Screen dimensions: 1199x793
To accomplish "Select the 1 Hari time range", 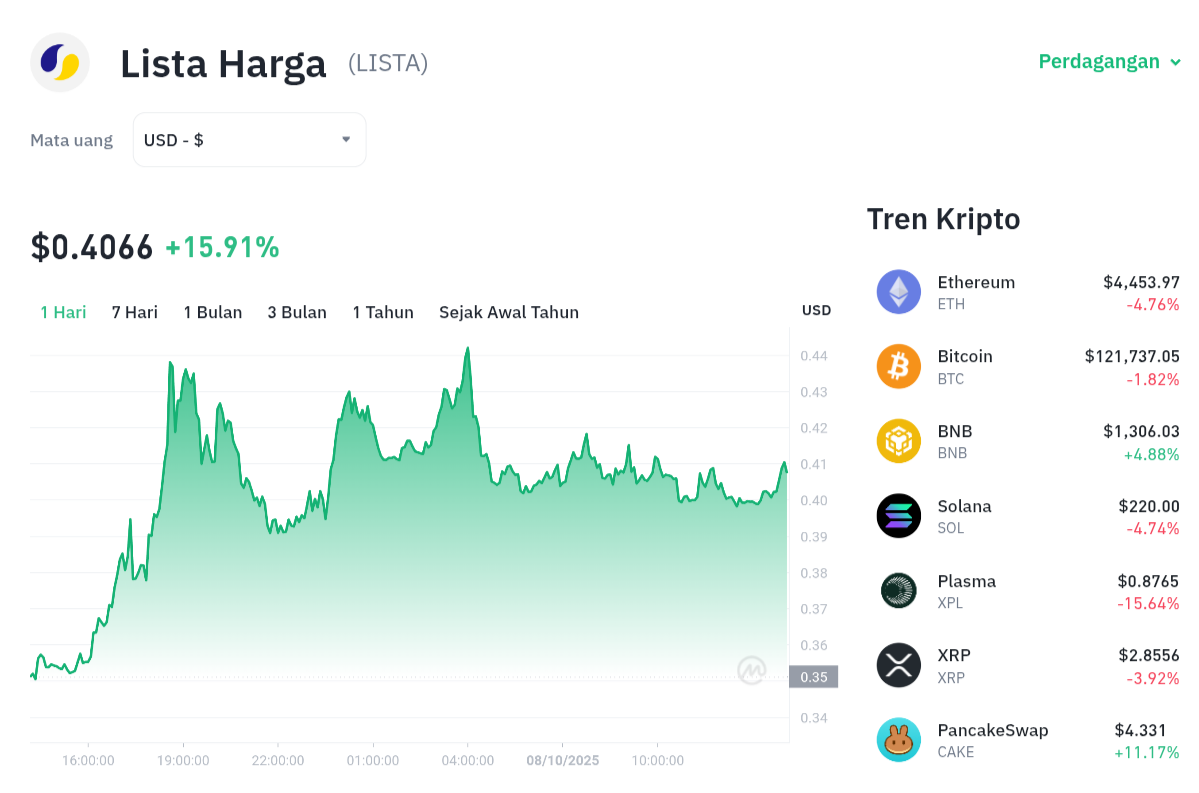I will [x=63, y=312].
